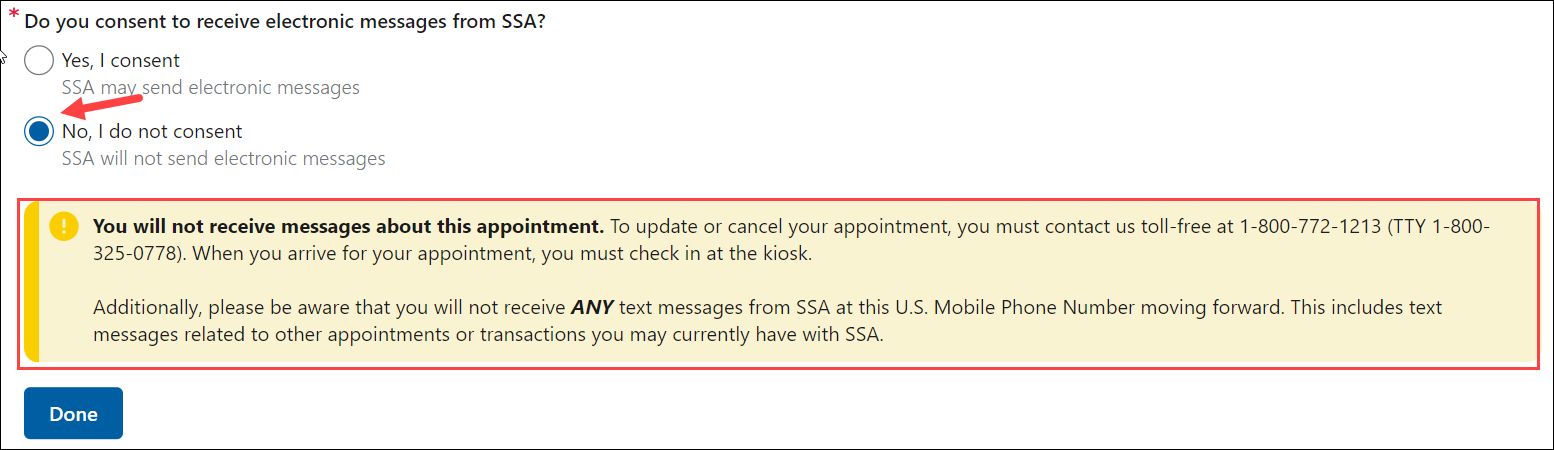Click the yellow left bar of the alert box
Image resolution: width=1554 pixels, height=450 pixels.
tap(31, 281)
